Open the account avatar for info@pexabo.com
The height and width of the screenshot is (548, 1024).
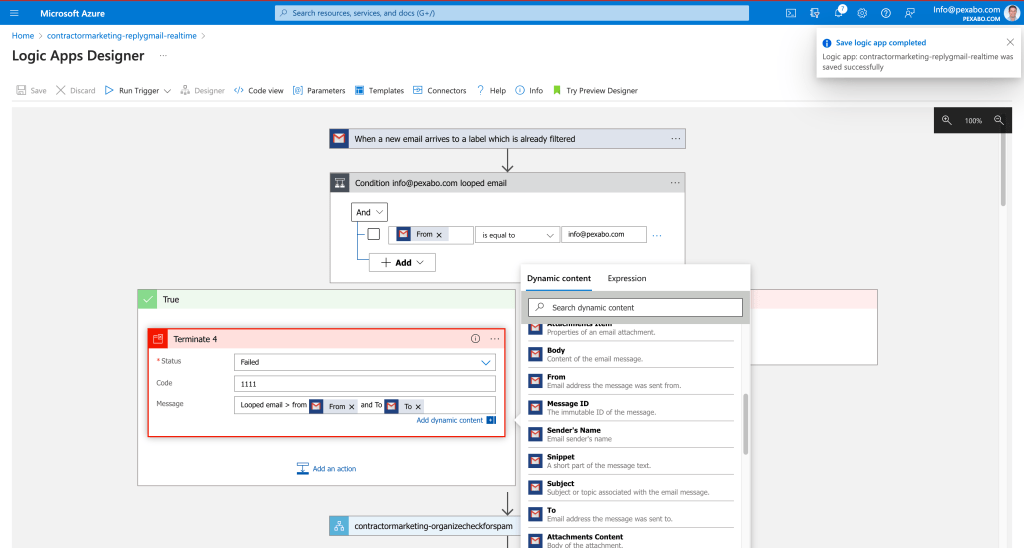tap(1012, 13)
